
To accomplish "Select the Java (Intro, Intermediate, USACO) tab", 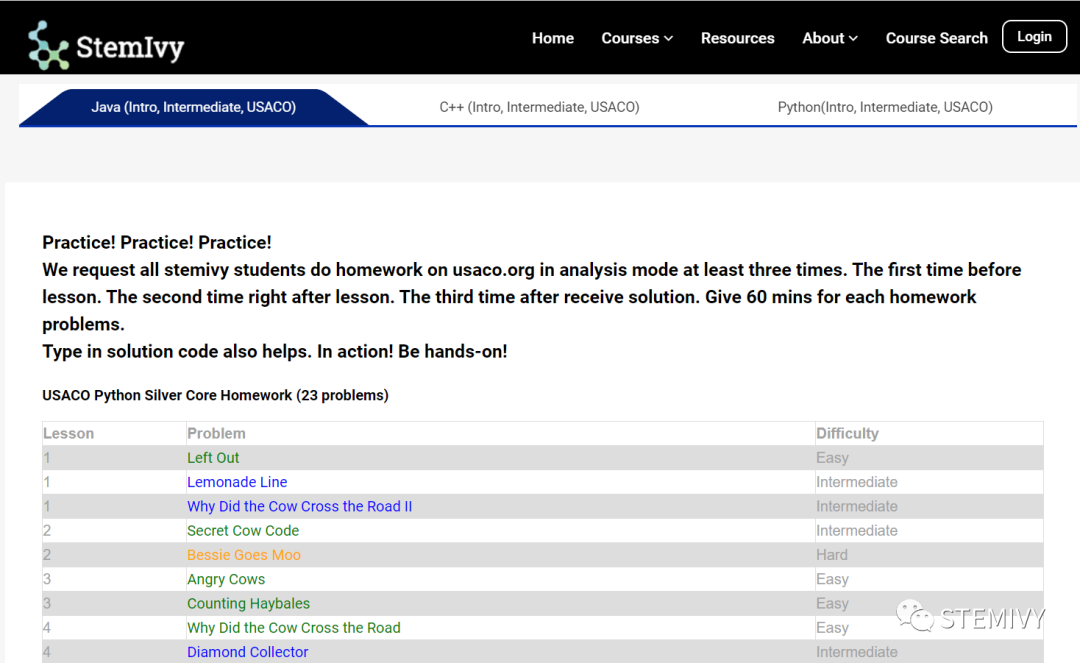I will [194, 107].
